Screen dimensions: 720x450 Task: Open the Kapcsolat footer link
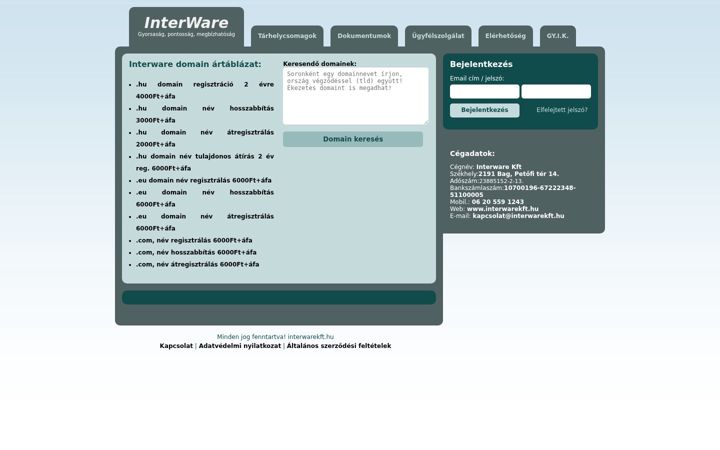pos(176,346)
